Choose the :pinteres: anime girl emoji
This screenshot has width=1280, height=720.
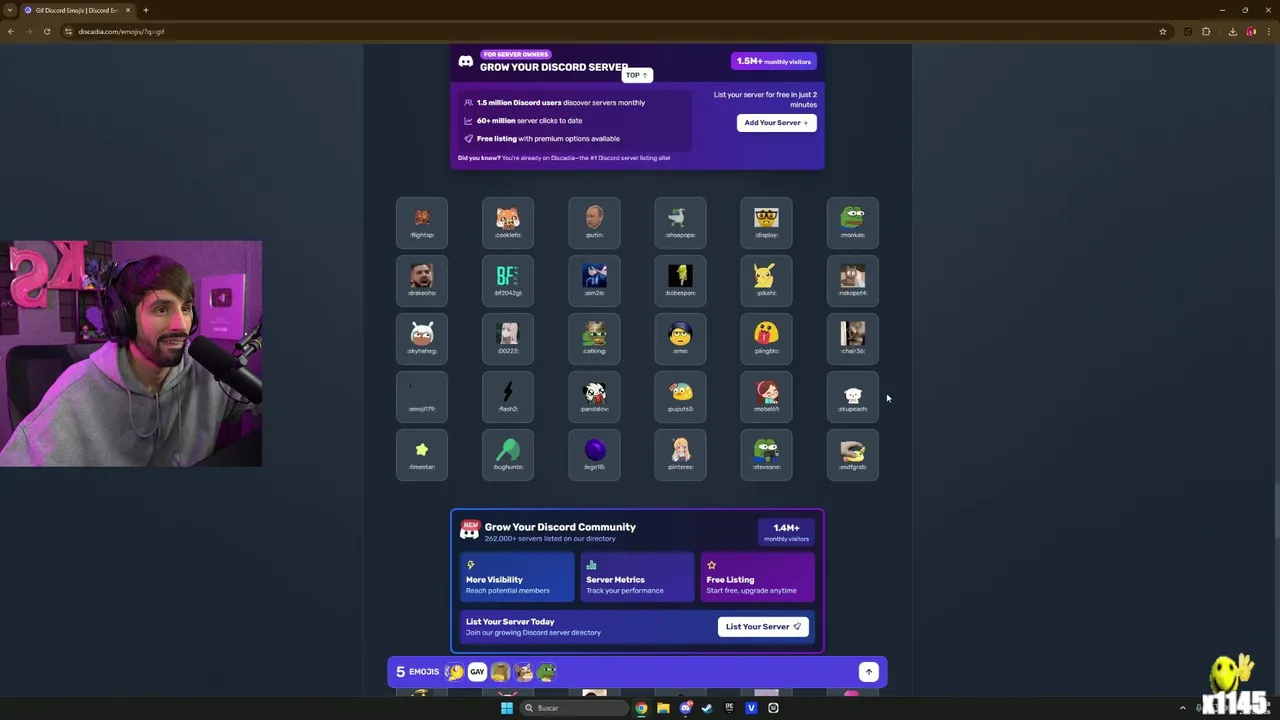[680, 455]
